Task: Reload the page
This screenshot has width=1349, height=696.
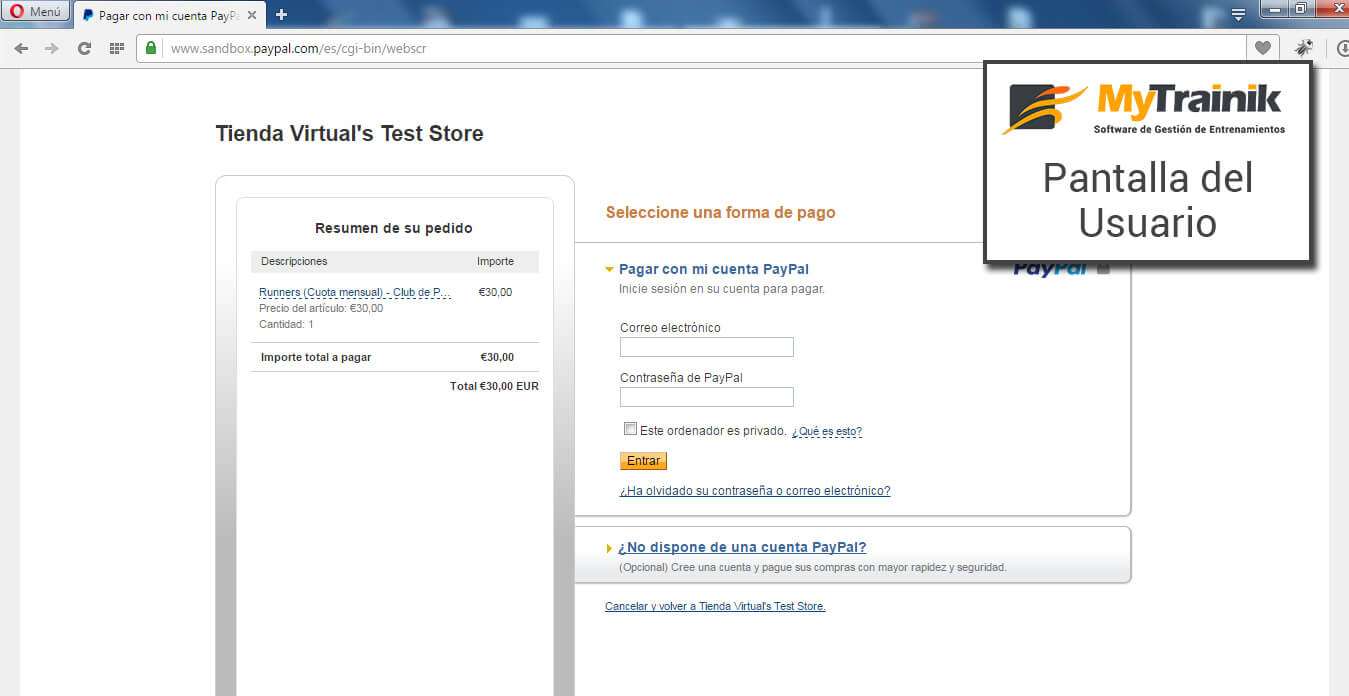Action: 84,48
